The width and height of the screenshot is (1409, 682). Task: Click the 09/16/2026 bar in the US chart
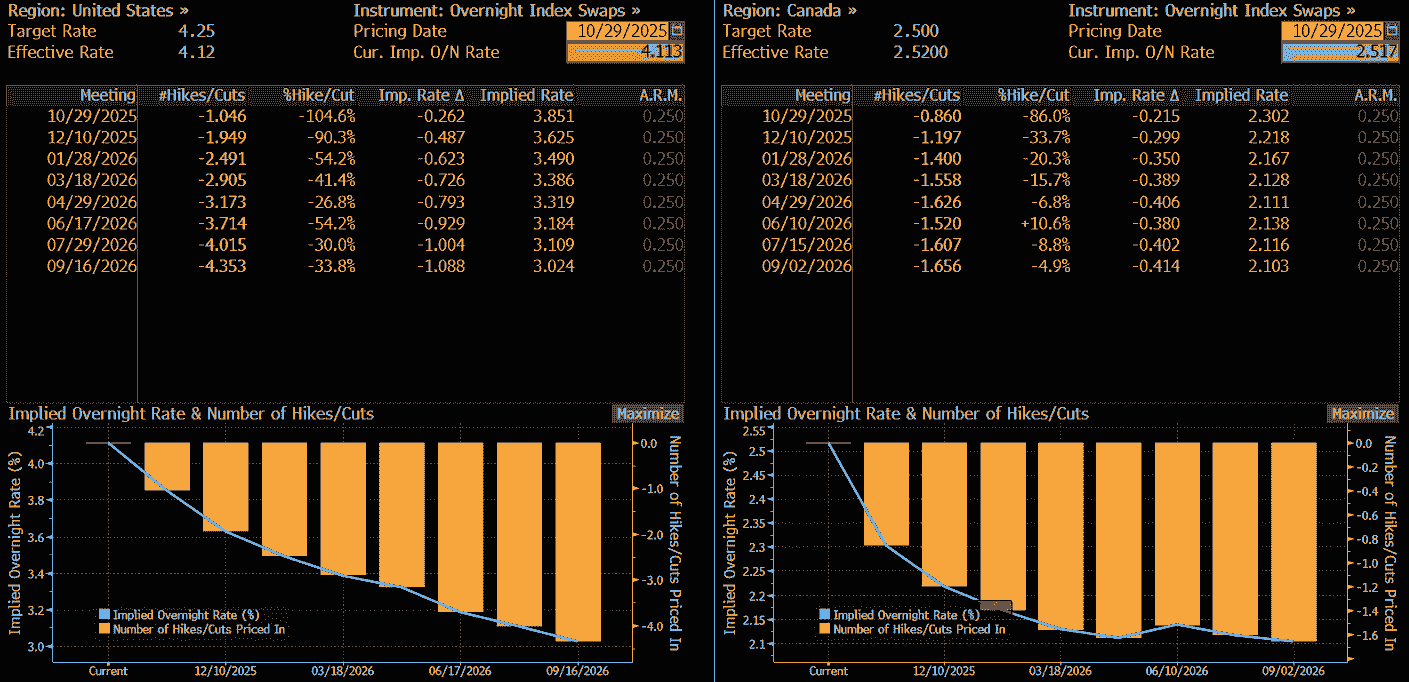tap(580, 540)
